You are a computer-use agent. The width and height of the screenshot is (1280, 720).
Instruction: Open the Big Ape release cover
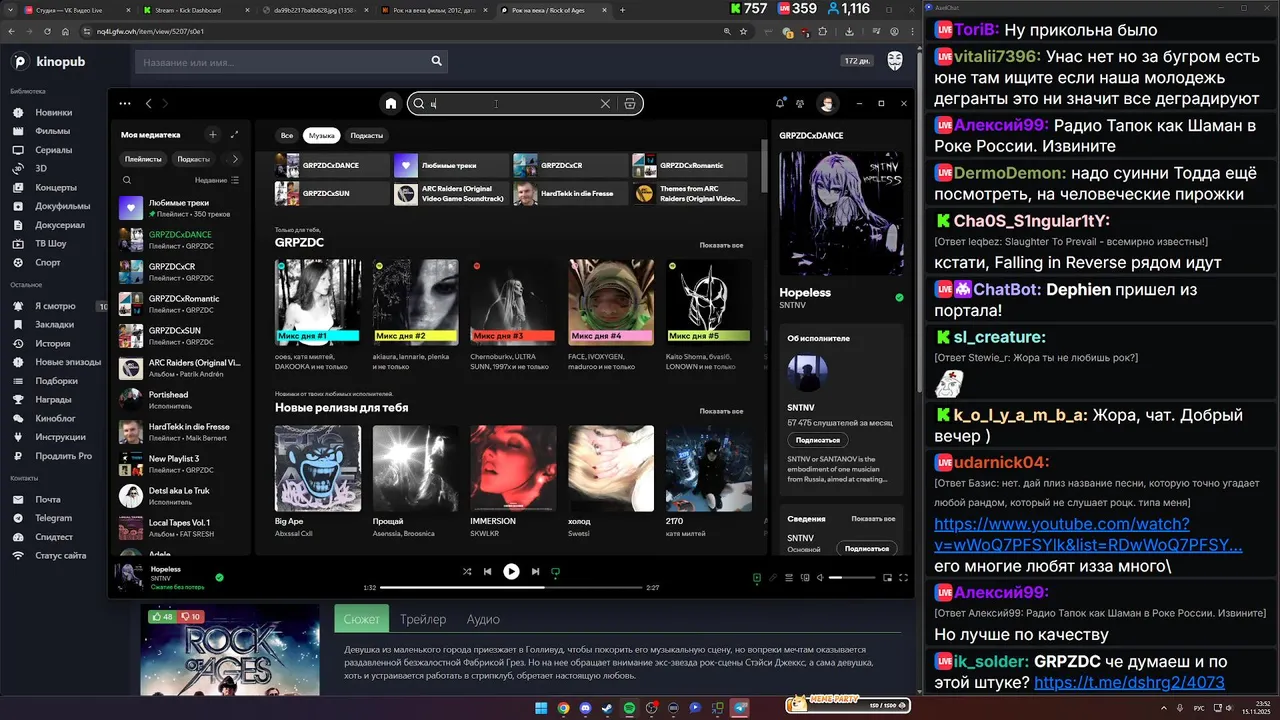coord(318,468)
